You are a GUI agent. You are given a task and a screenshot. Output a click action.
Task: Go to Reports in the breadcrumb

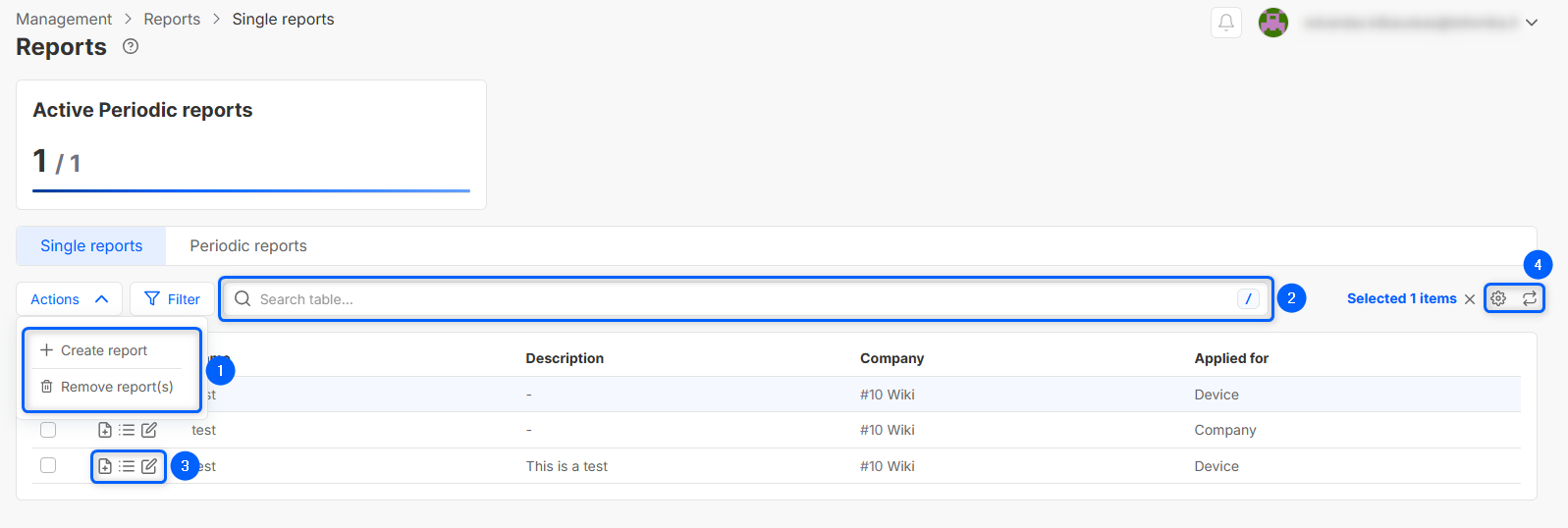172,19
